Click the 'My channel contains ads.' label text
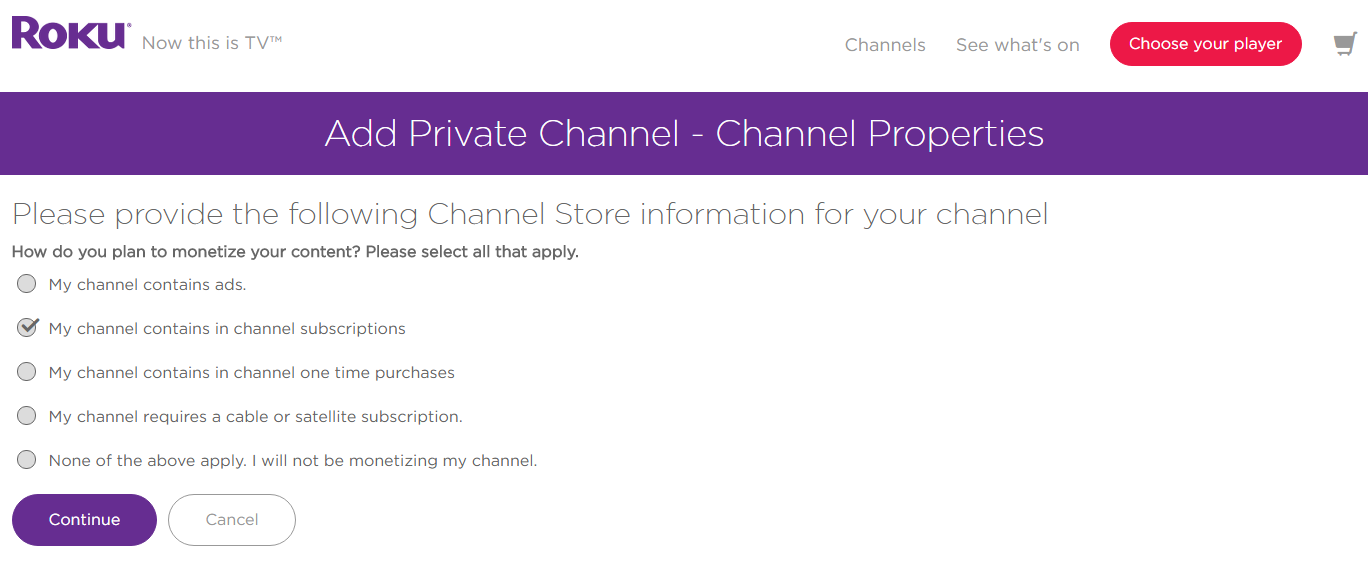 click(147, 285)
